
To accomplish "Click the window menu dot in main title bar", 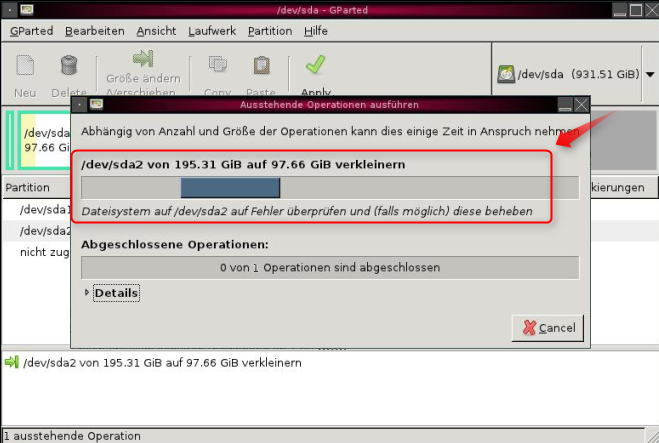I will (10, 10).
